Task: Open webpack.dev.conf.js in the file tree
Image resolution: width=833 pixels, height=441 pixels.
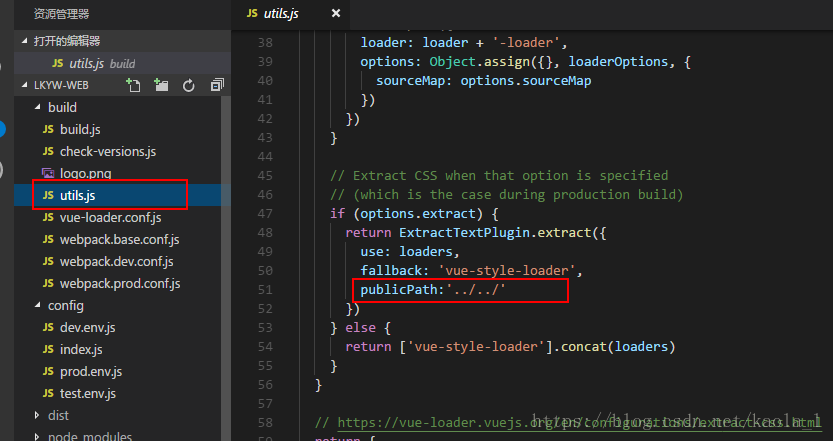Action: tap(108, 261)
